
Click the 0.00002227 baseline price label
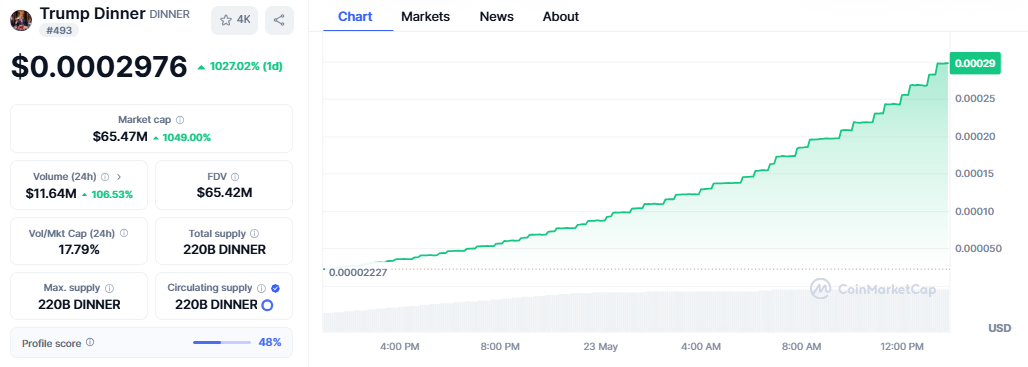click(358, 273)
